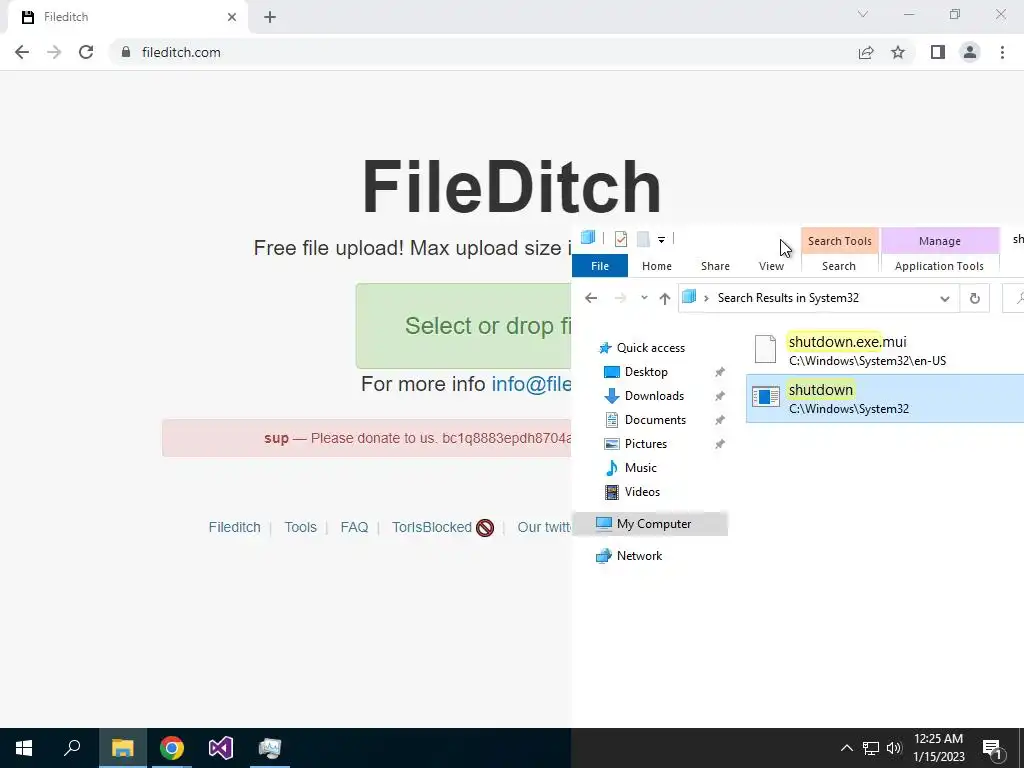Expand Customize Quick Access Toolbar dropdown

[x=661, y=240]
